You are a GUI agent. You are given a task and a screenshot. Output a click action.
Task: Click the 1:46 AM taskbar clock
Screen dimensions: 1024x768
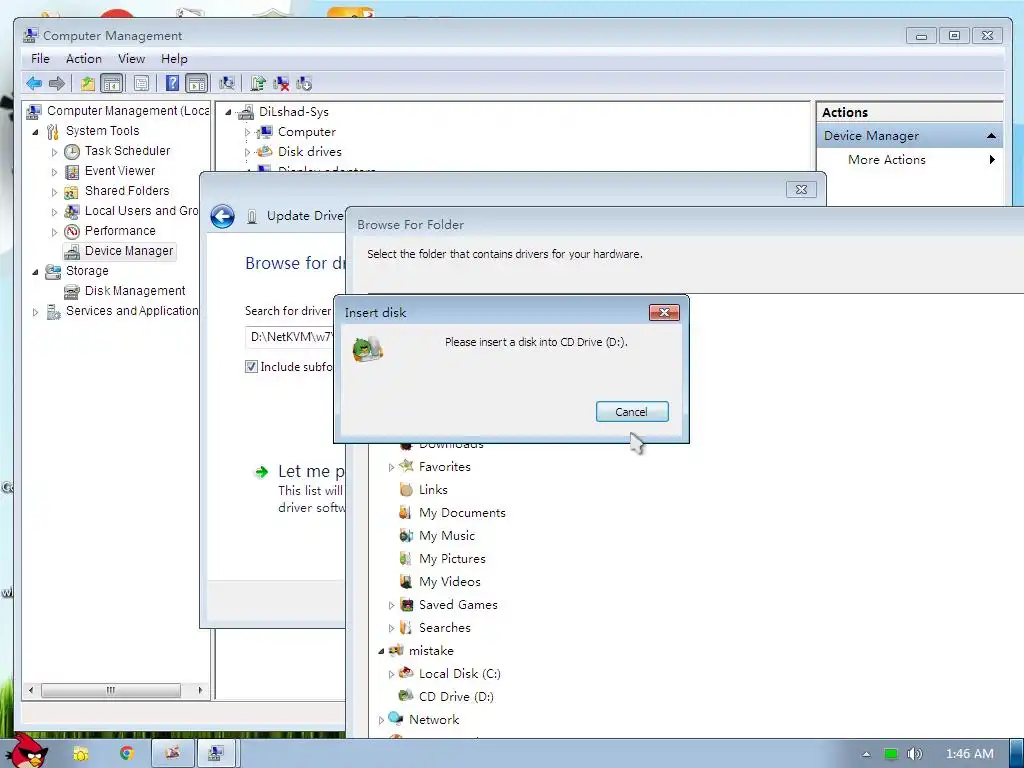click(x=970, y=754)
